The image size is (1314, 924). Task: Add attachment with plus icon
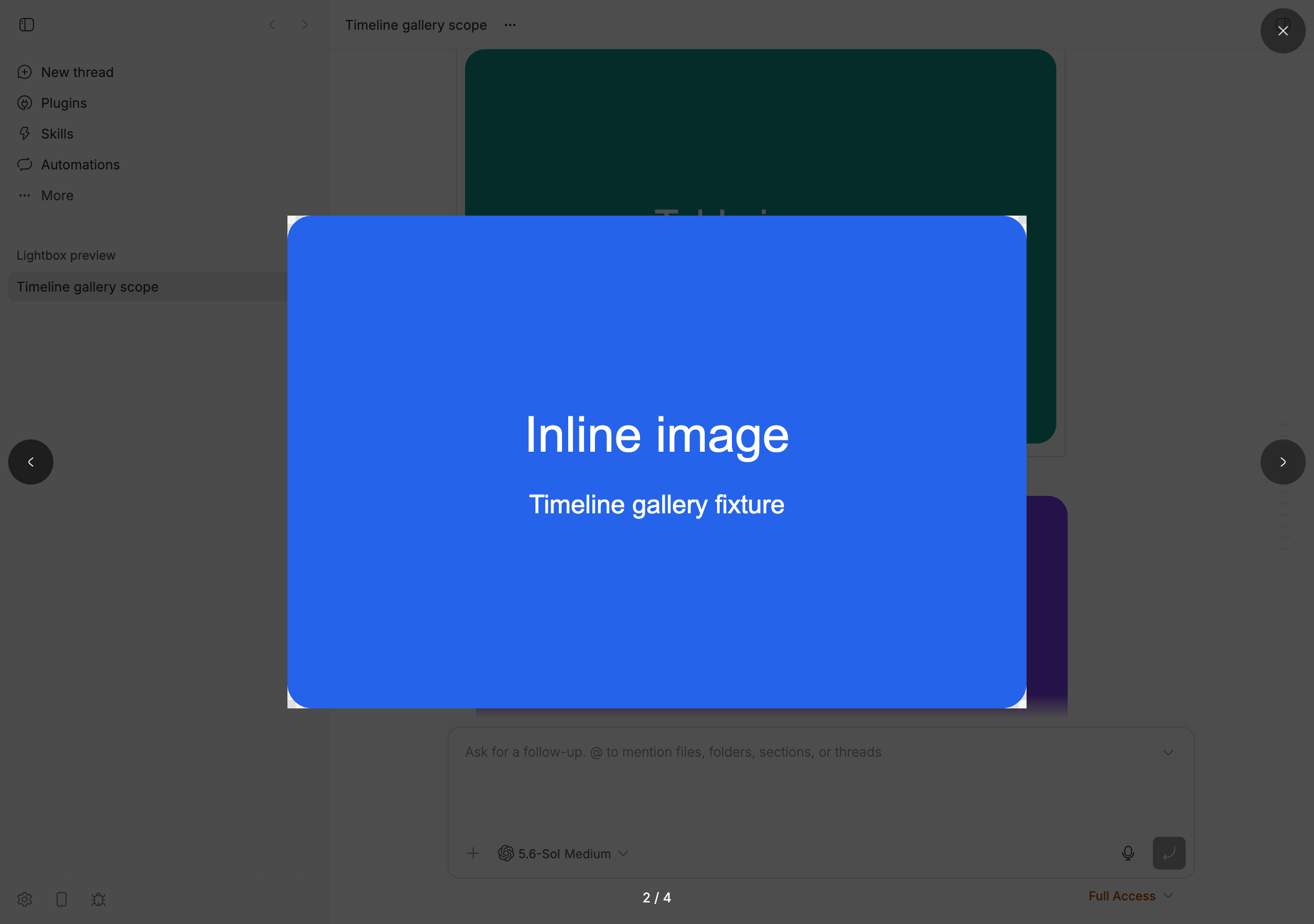click(473, 853)
